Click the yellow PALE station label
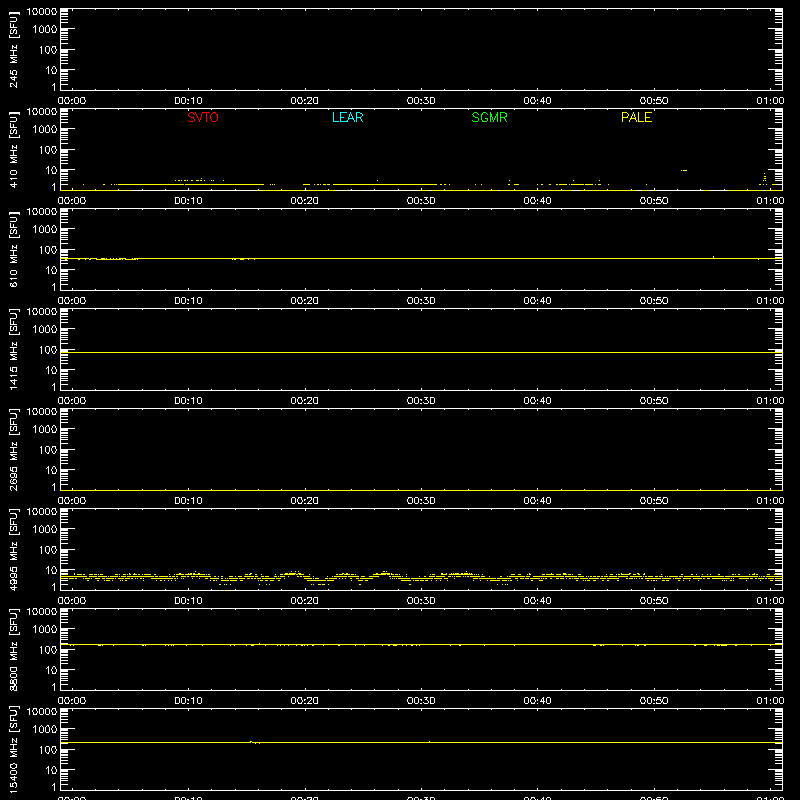800x800 pixels. tap(636, 117)
